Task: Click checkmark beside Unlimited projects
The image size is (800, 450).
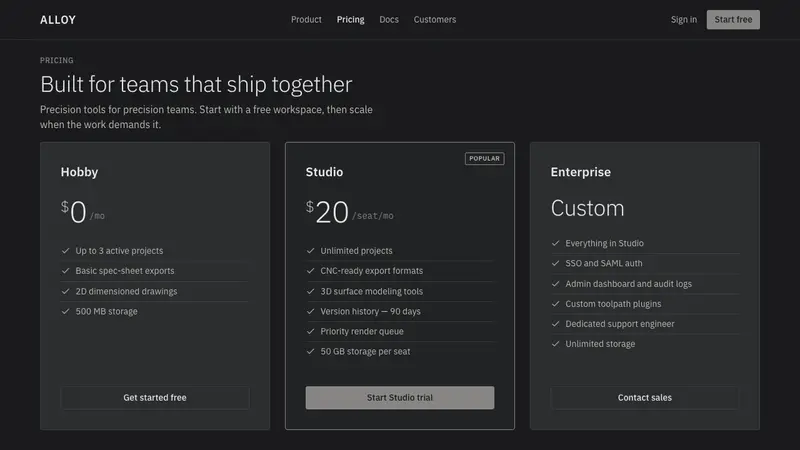Action: tap(310, 251)
